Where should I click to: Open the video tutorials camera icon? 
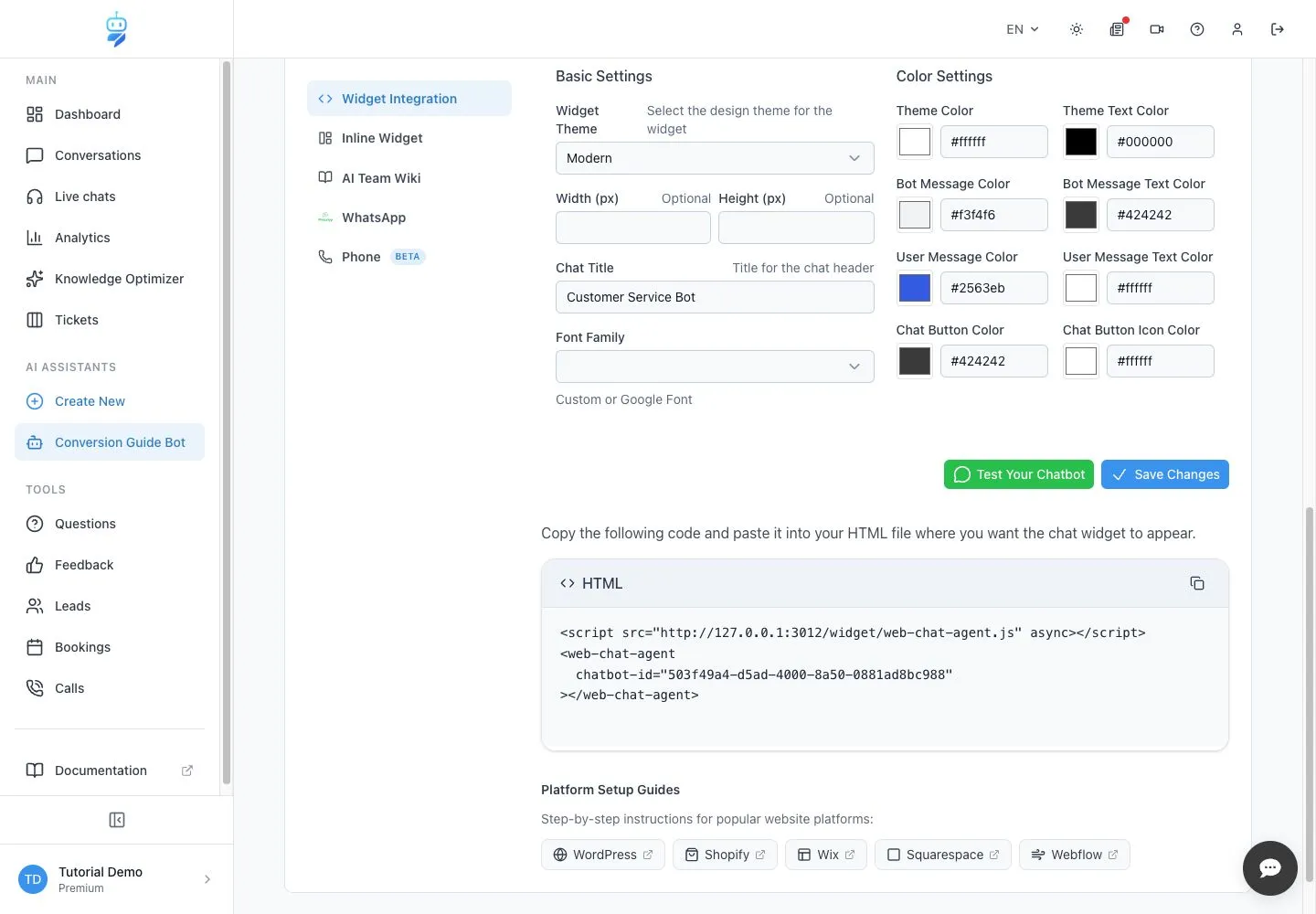pos(1157,29)
